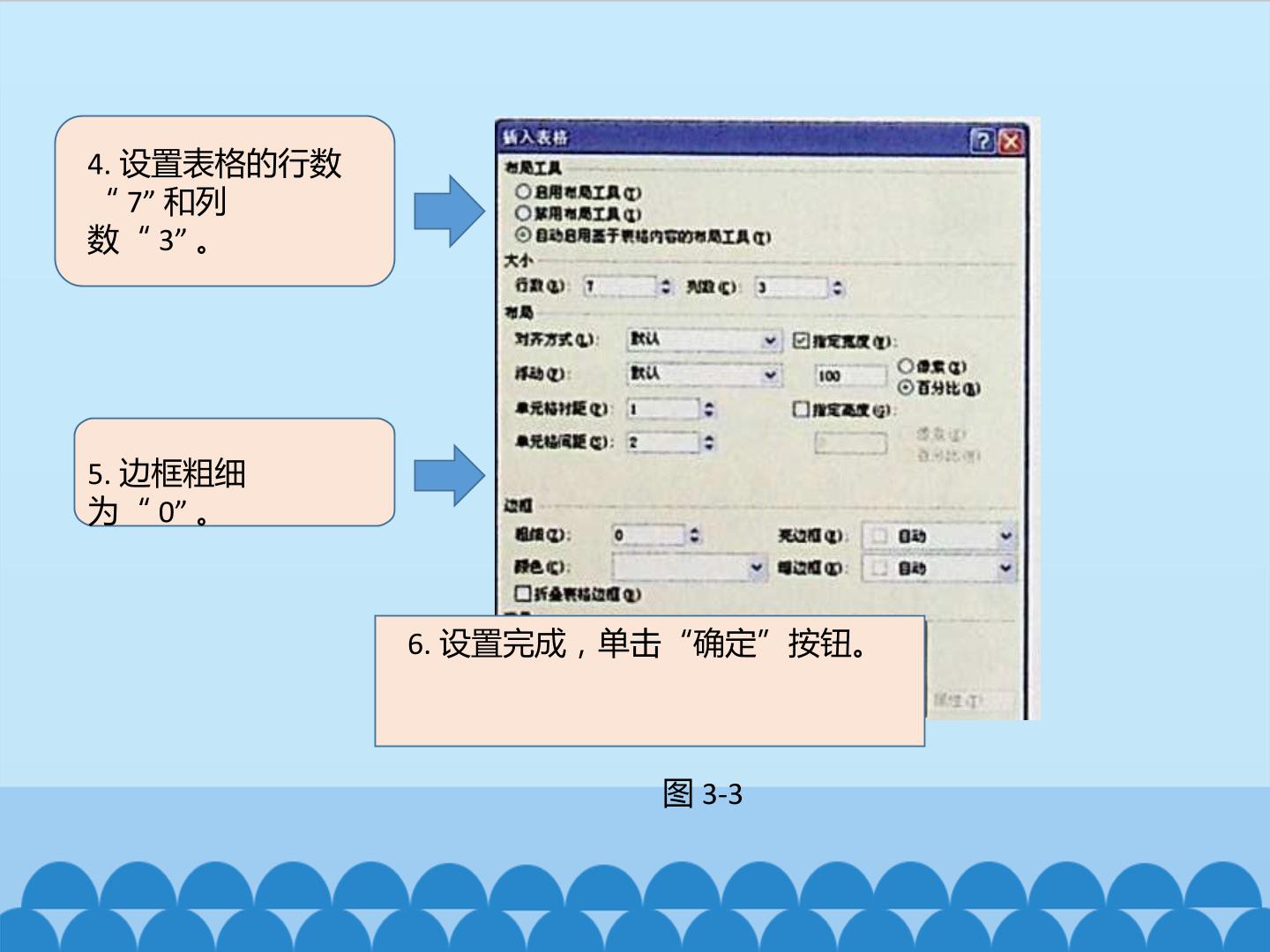Select the 启用布局工具 radio button
The width and height of the screenshot is (1270, 952).
523,191
